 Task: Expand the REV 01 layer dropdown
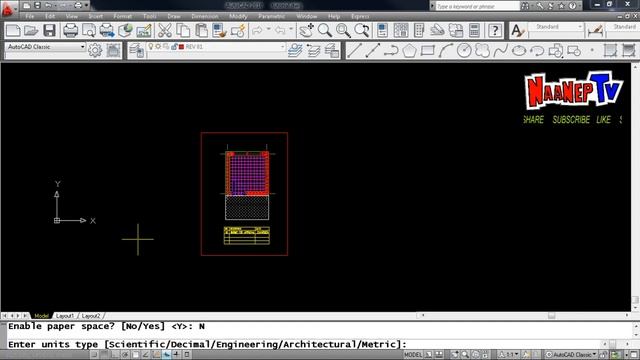282,47
